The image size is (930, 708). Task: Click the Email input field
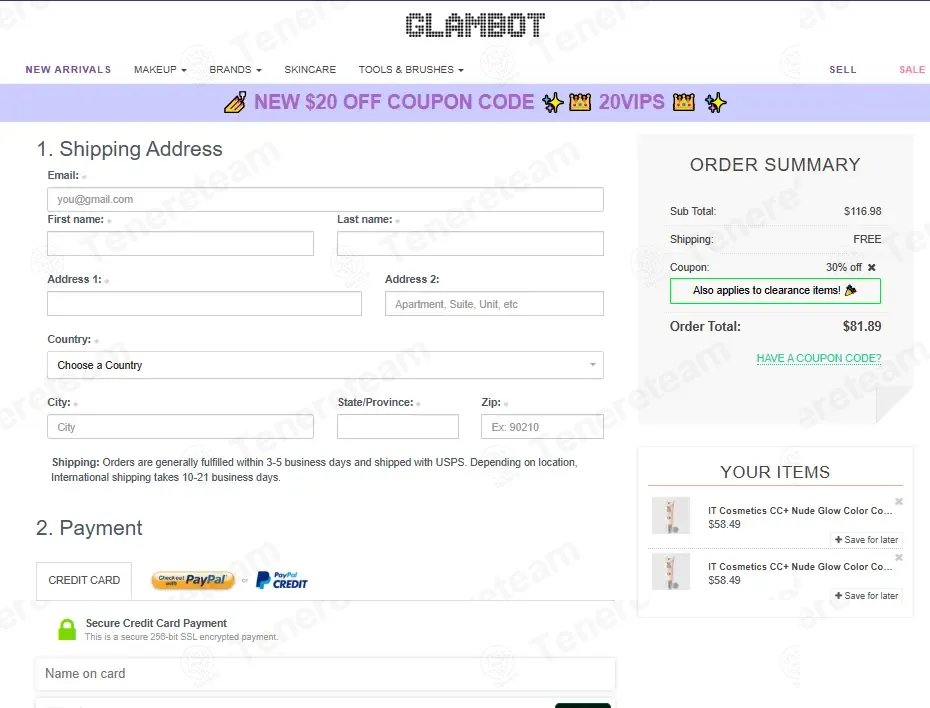point(325,199)
